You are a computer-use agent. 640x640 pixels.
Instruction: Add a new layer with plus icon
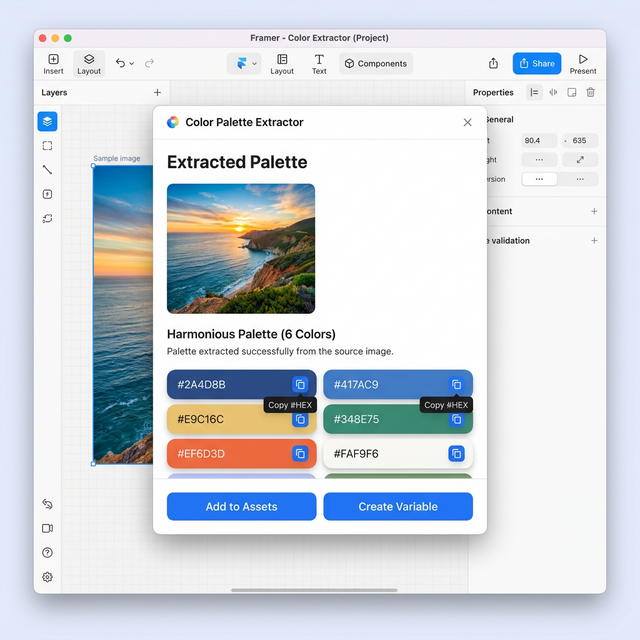157,93
